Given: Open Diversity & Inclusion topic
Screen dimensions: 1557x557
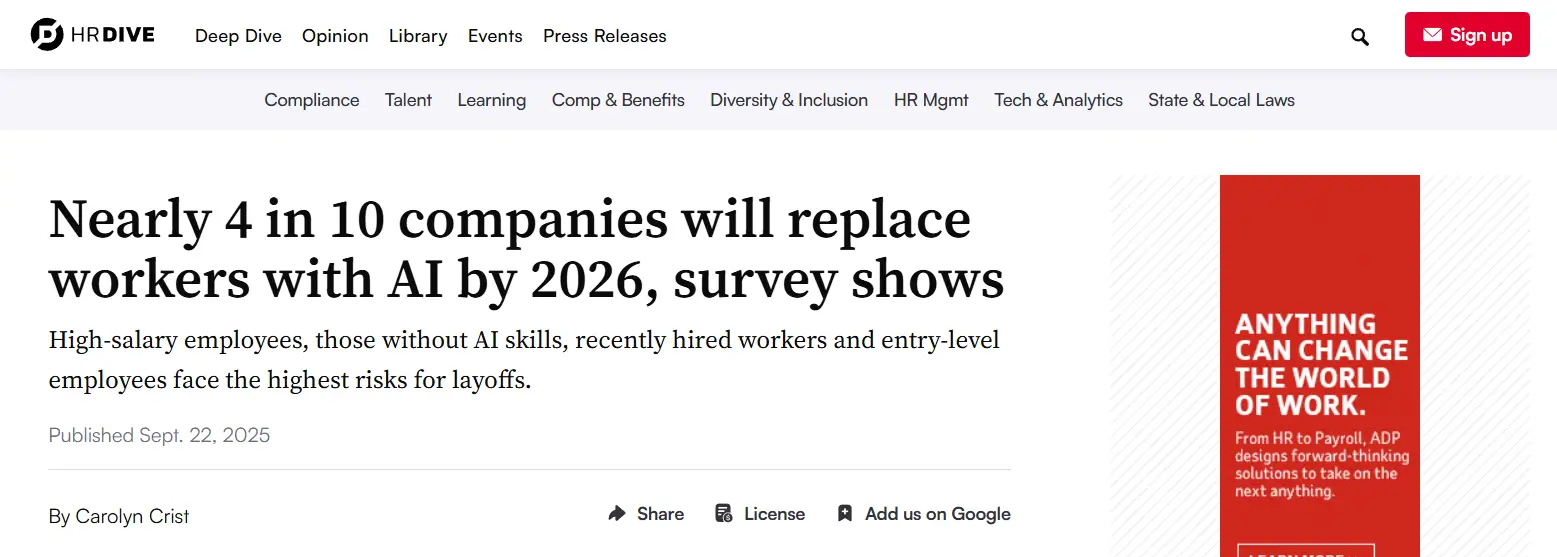Looking at the screenshot, I should 789,100.
